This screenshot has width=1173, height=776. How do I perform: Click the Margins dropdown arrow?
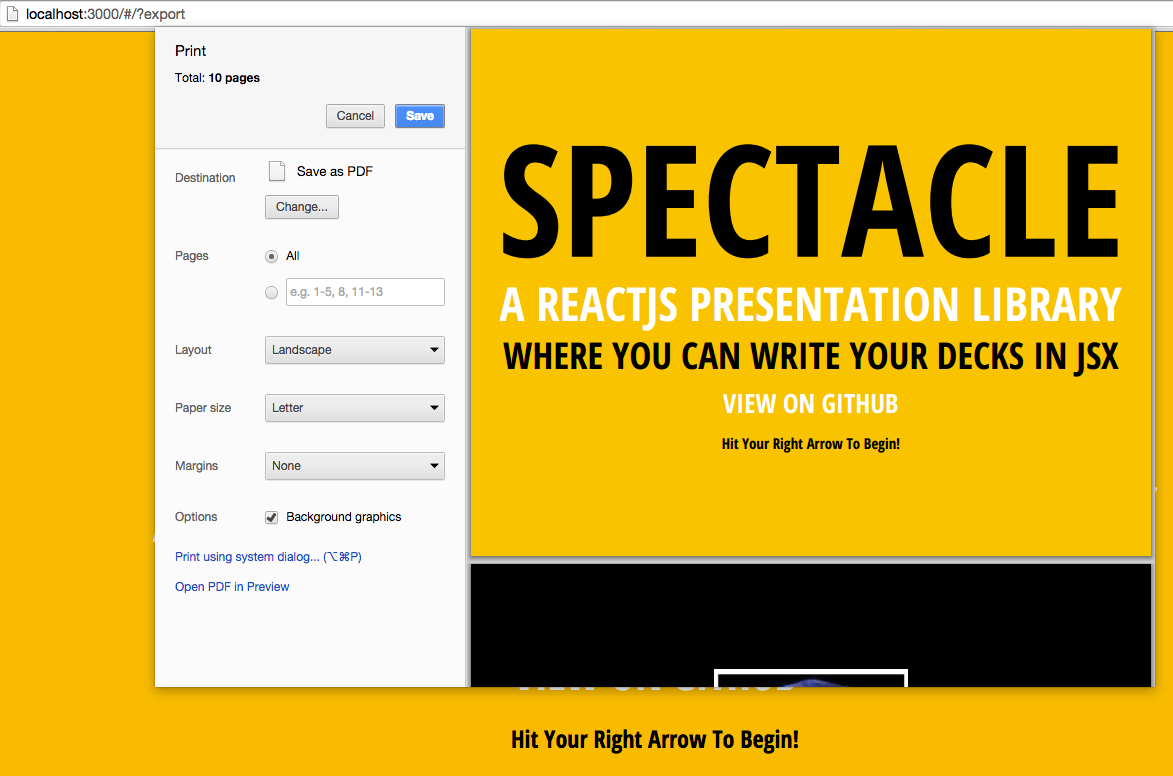click(x=434, y=465)
